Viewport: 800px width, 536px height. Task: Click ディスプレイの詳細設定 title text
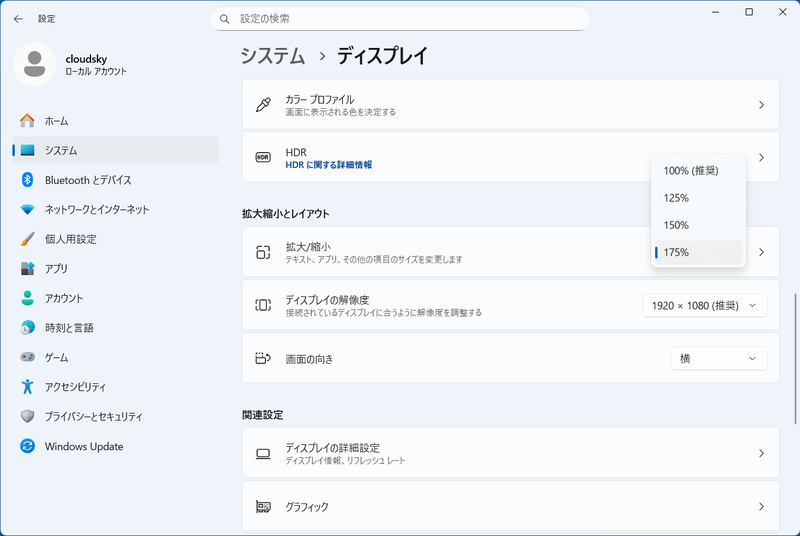(x=332, y=448)
